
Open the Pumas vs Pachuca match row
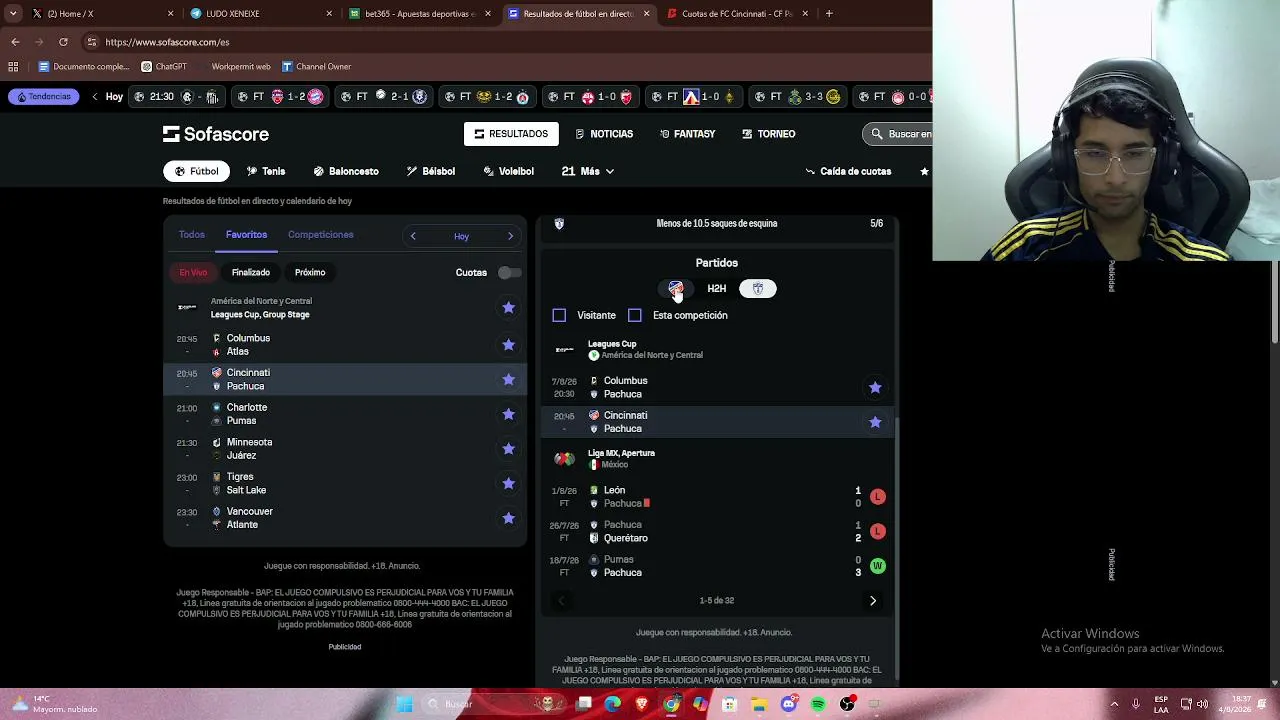tap(717, 566)
